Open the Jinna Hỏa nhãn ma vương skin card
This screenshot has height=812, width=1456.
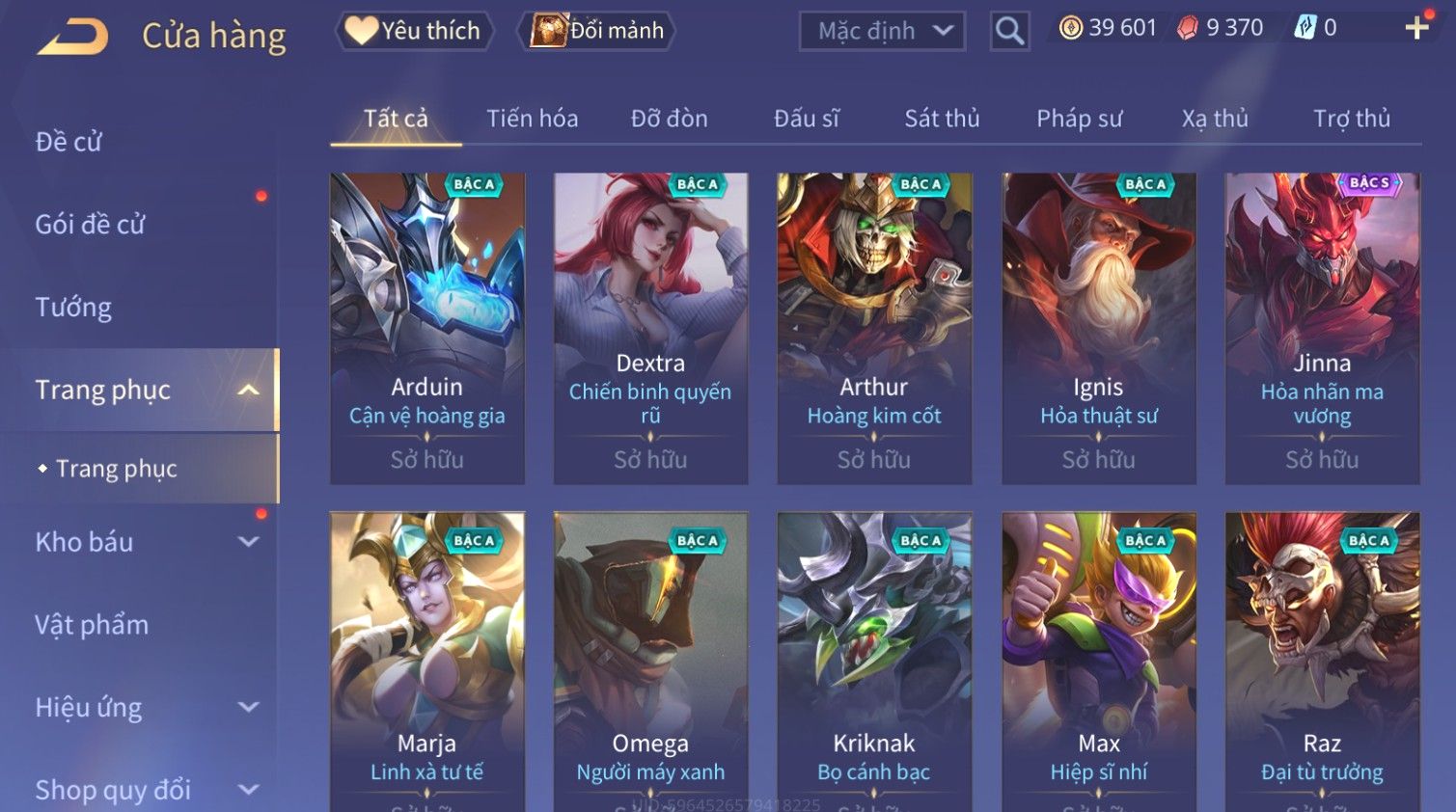click(1322, 328)
